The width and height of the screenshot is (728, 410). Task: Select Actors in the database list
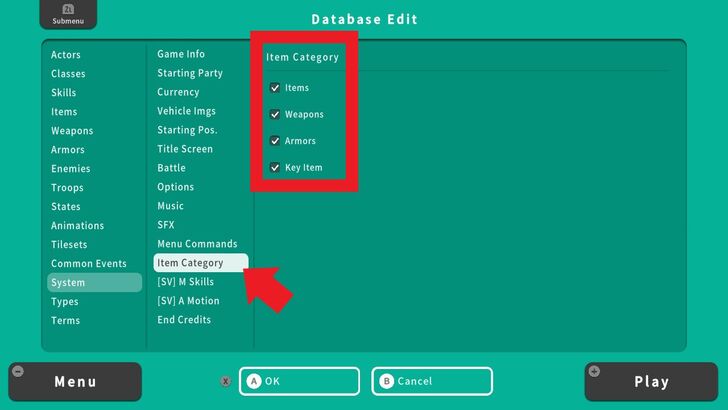66,55
